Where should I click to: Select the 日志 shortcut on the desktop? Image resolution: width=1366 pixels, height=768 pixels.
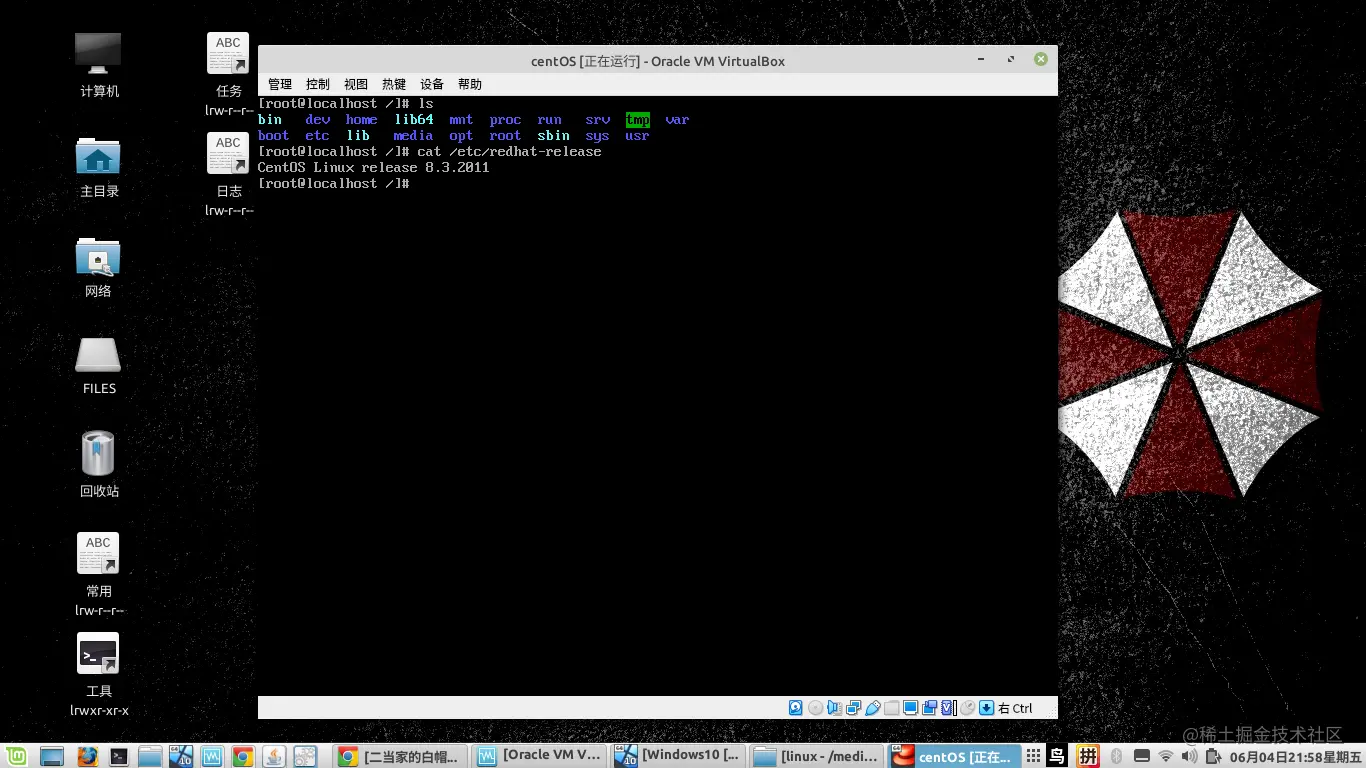(x=229, y=174)
